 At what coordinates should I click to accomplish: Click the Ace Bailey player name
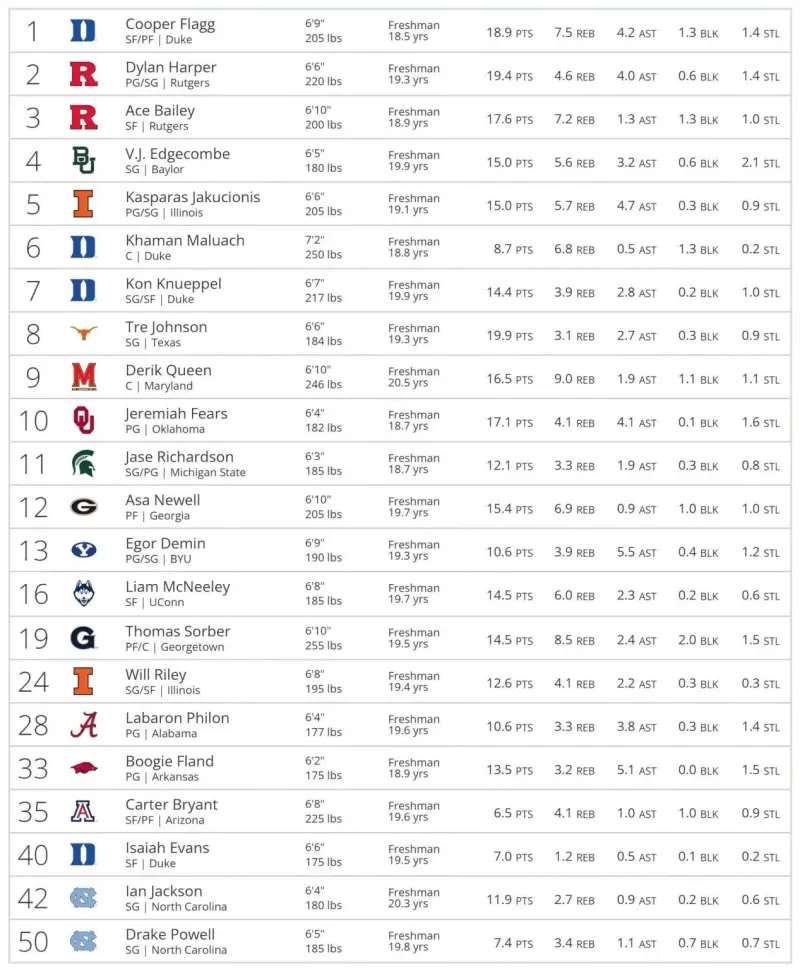pos(160,110)
